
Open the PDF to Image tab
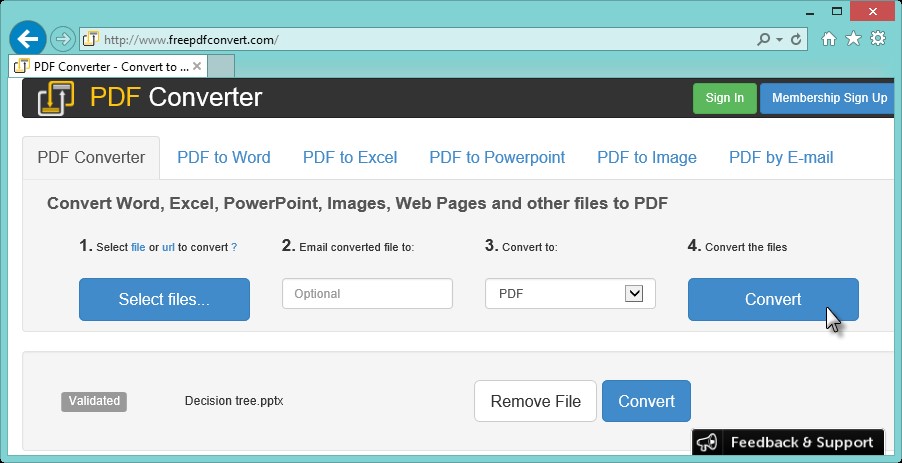(647, 158)
